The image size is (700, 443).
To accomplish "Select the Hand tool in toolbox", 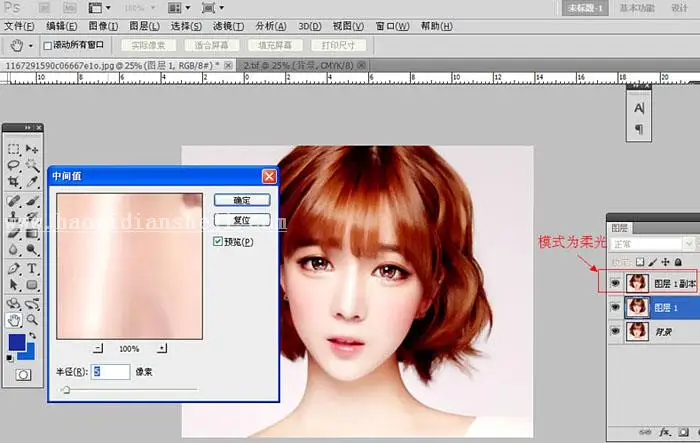I will [x=13, y=320].
